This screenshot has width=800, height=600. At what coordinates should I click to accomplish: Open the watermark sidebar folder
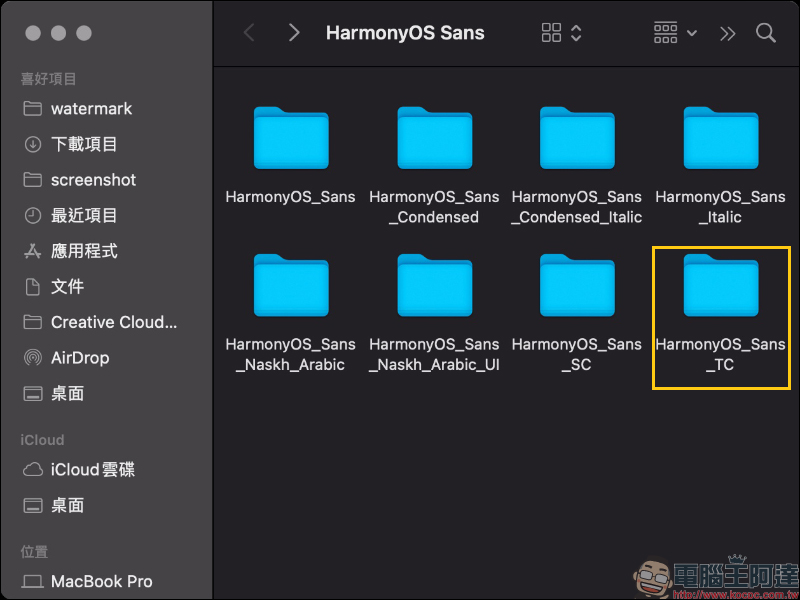[91, 108]
